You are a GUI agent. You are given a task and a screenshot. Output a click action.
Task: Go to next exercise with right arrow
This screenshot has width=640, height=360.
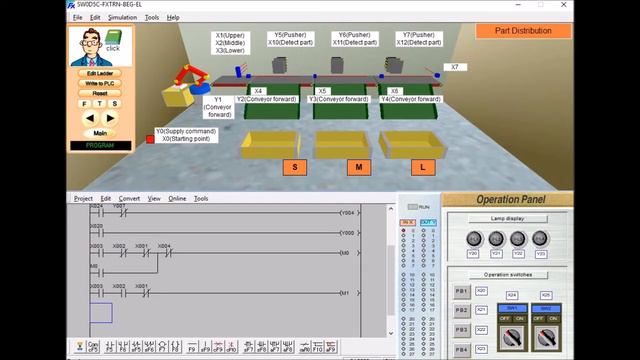110,118
